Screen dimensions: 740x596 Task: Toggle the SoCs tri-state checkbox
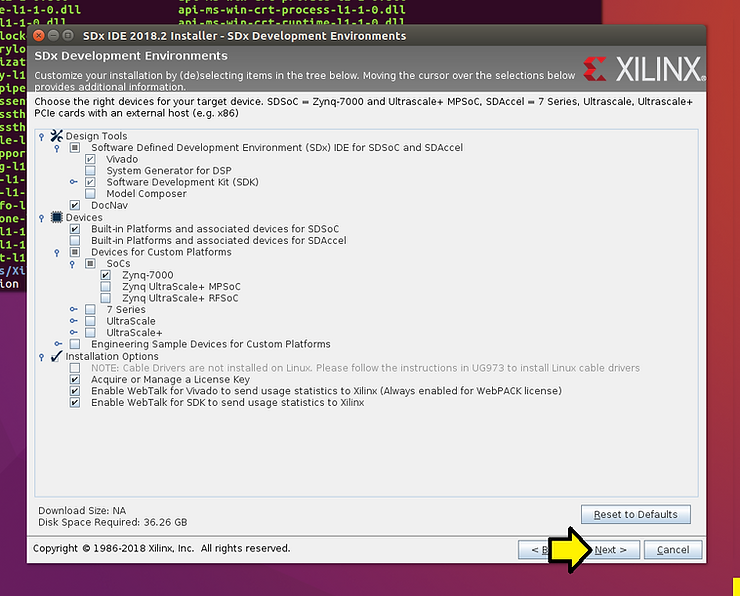click(x=90, y=263)
